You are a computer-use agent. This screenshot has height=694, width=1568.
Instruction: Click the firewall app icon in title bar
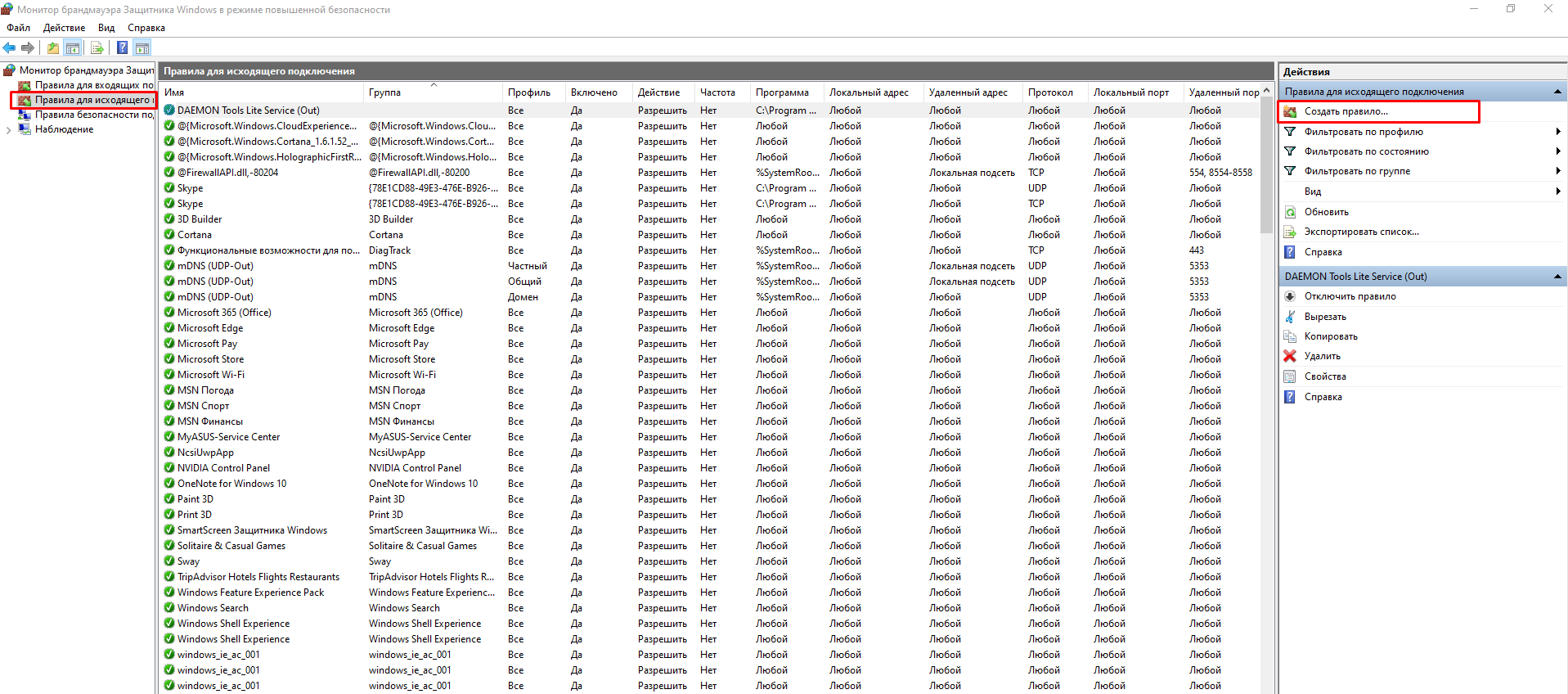[7, 9]
